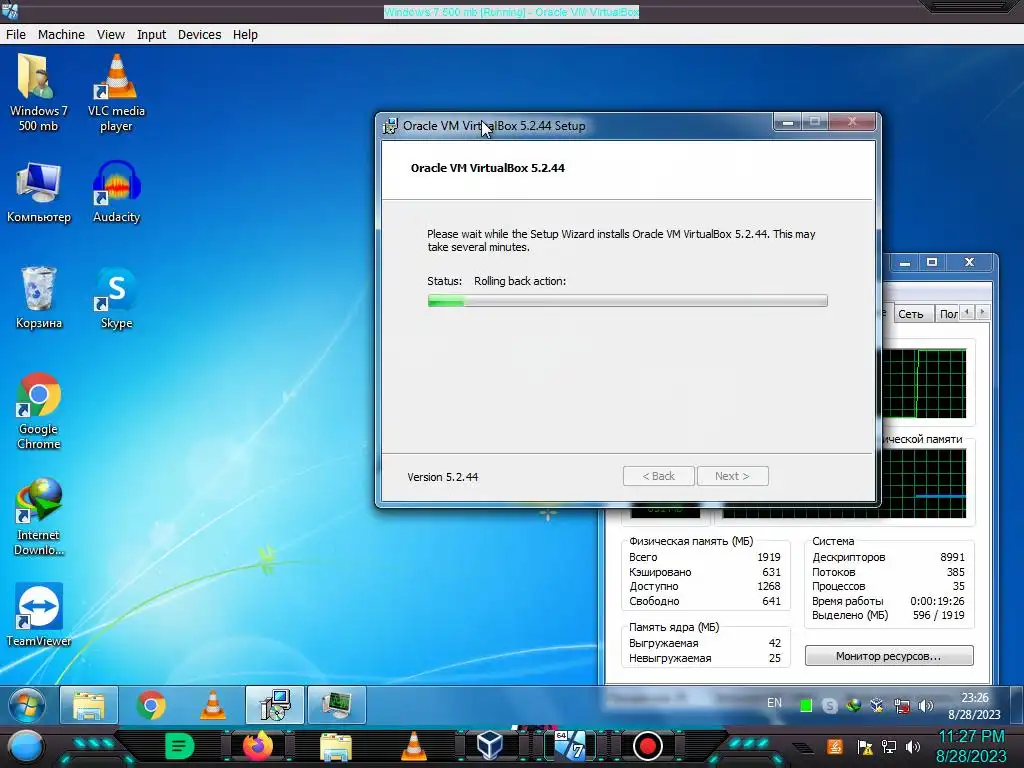Minimize the Oracle VM VirtualBox Setup window

pyautogui.click(x=788, y=122)
